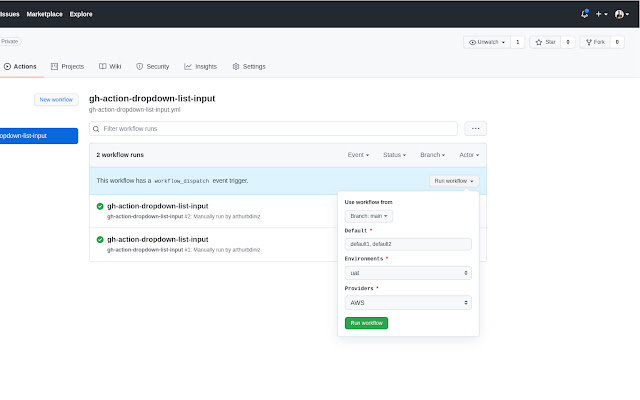The height and width of the screenshot is (400, 640).
Task: Select the dropdown-list-input workflow in sidebar
Action: pos(39,136)
